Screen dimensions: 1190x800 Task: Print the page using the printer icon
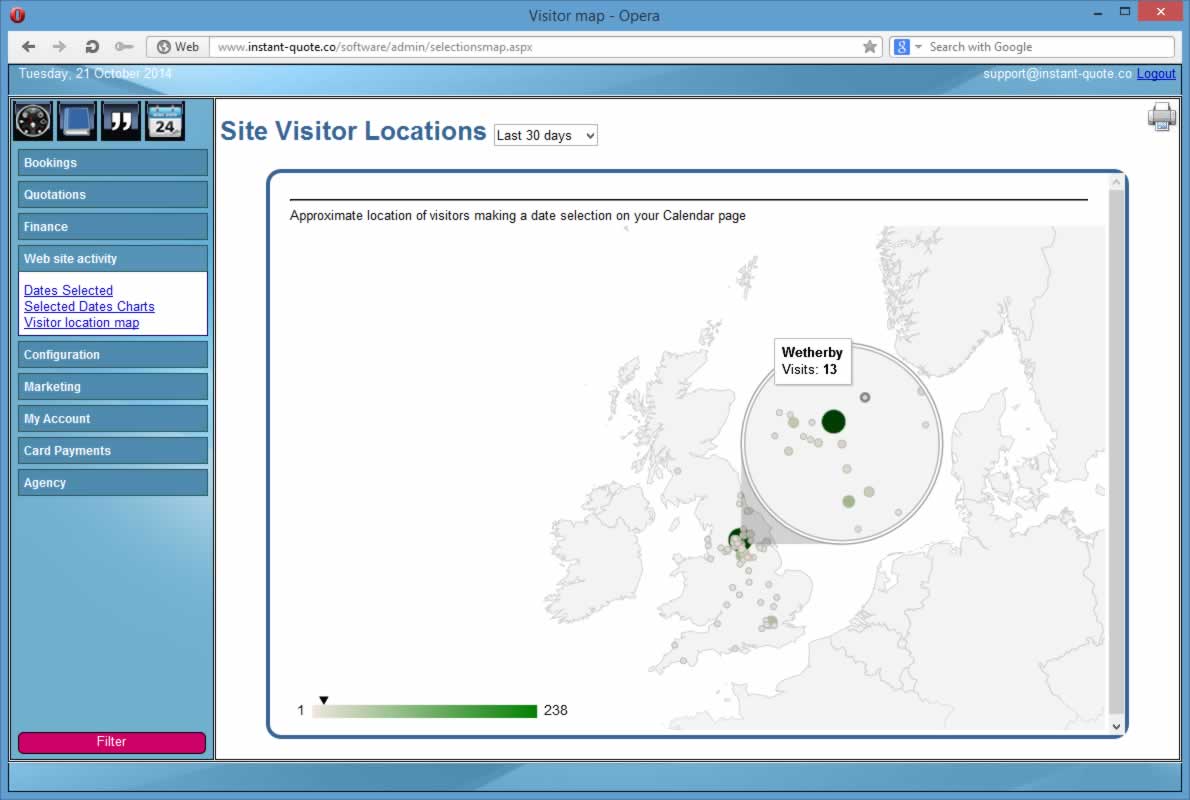1162,117
